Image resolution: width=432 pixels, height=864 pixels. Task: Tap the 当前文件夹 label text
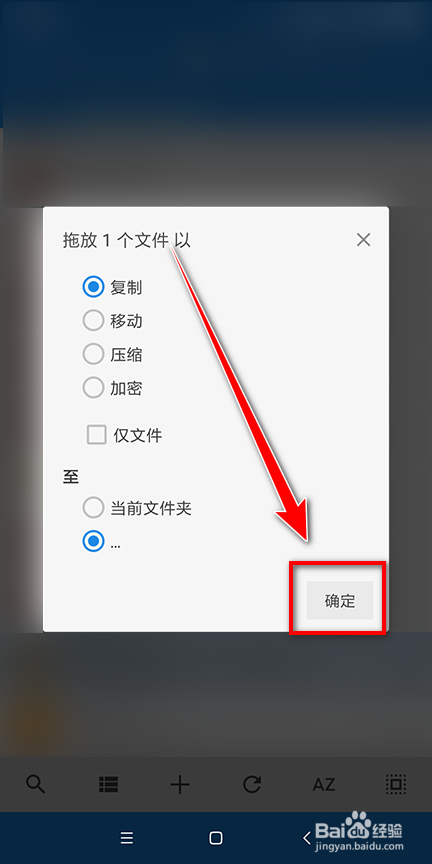point(150,508)
